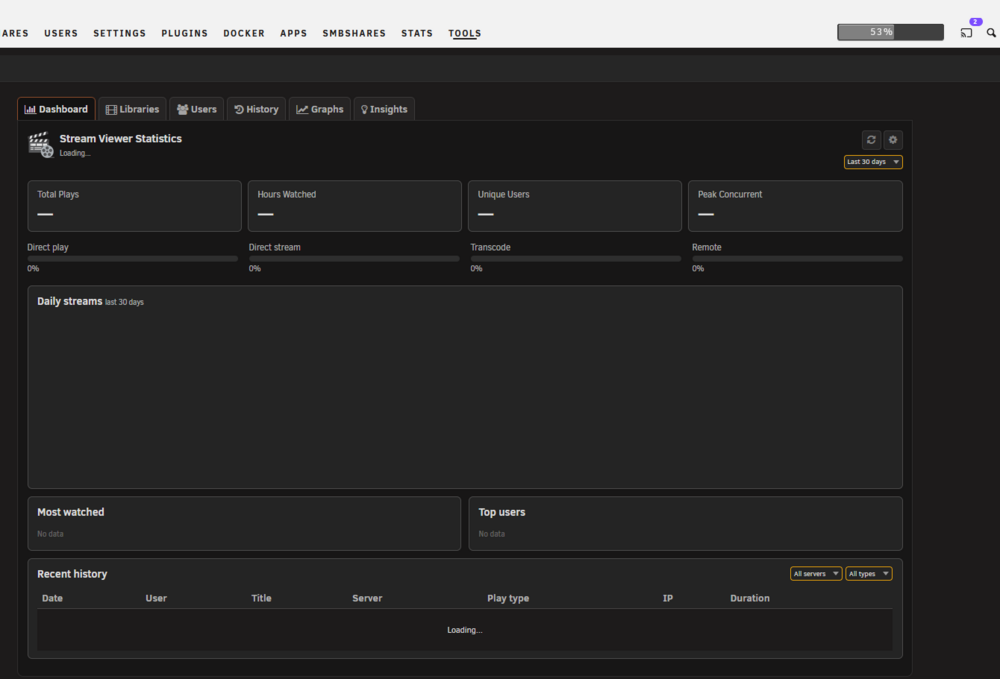Switch to the Dashboard tab
The height and width of the screenshot is (679, 1000).
coord(56,109)
